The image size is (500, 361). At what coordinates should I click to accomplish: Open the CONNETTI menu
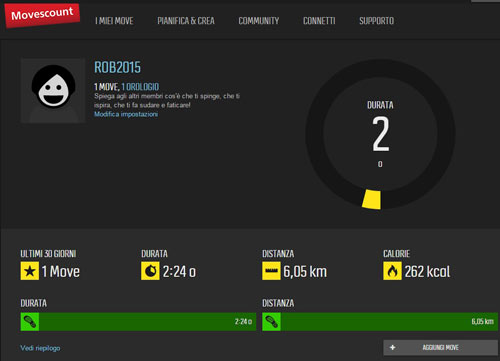[x=319, y=21]
